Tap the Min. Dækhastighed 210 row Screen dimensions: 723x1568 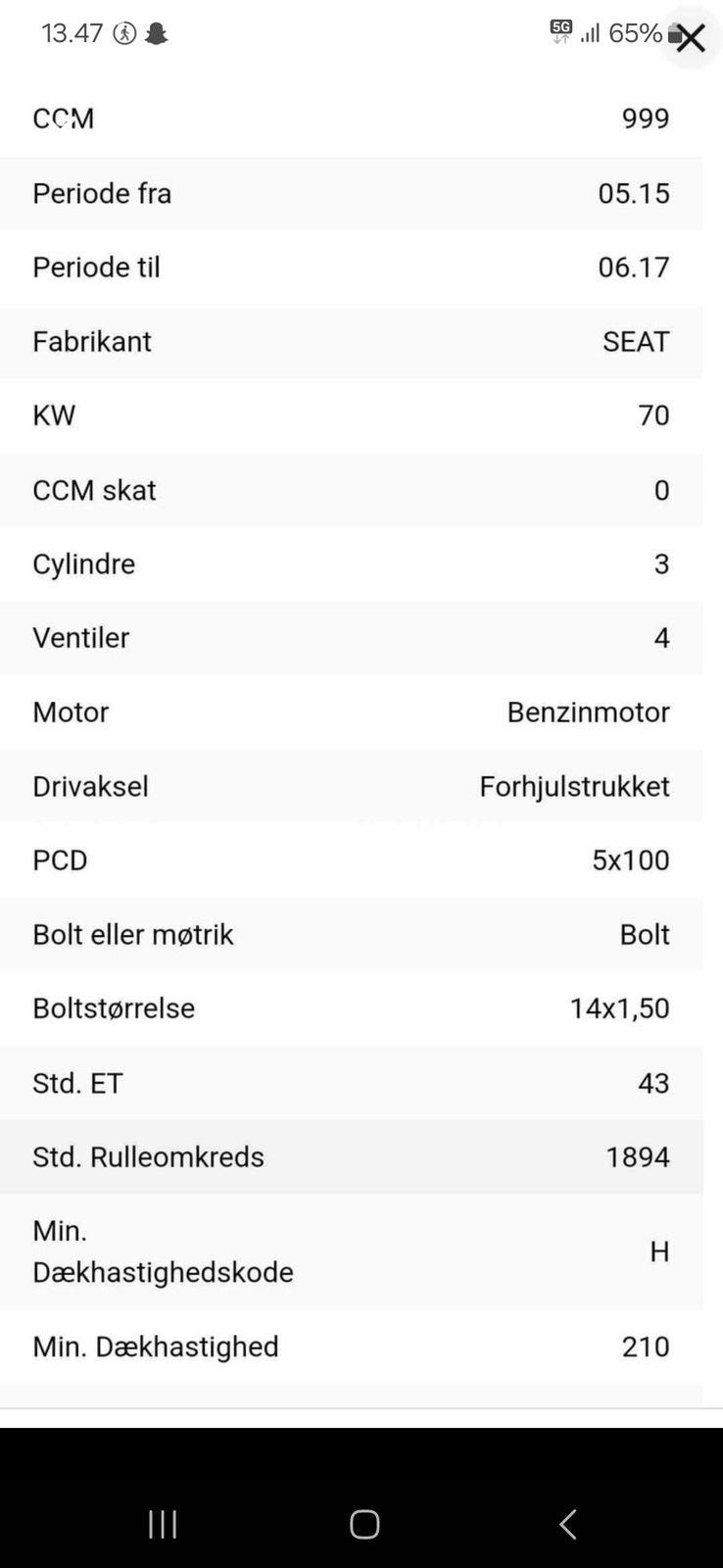[351, 1347]
